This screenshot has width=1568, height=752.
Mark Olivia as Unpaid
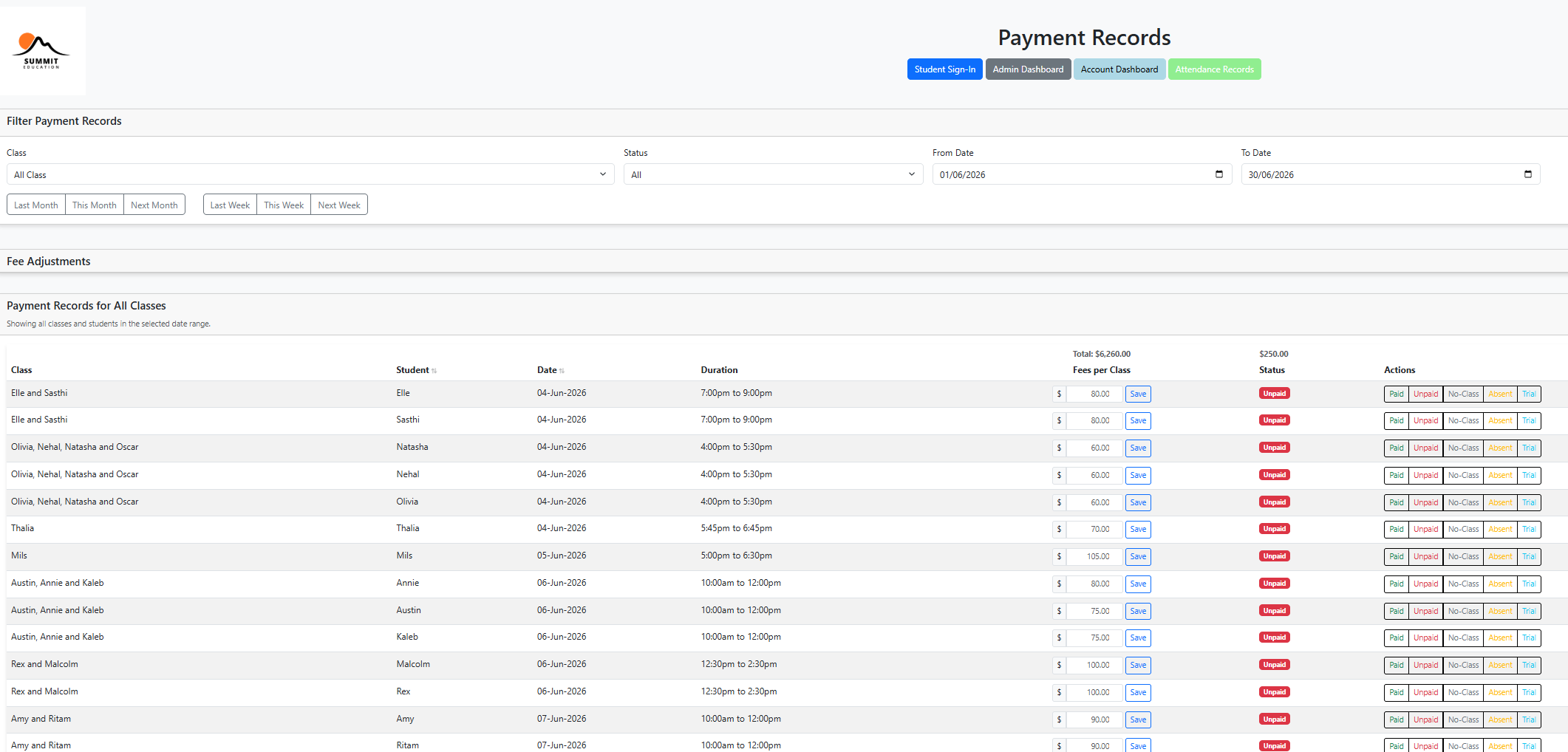(1425, 502)
